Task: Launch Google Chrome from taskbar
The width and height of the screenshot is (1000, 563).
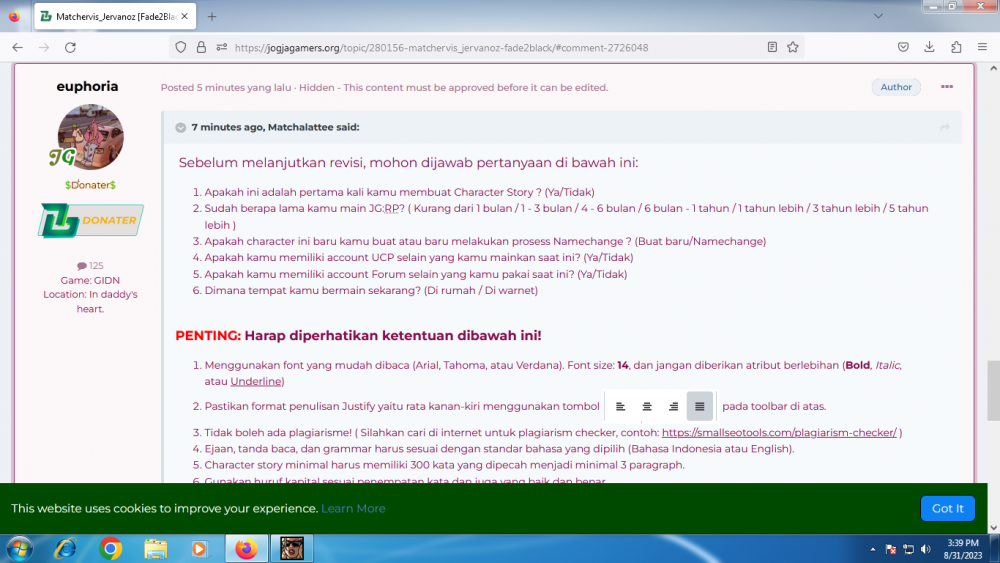Action: 110,549
